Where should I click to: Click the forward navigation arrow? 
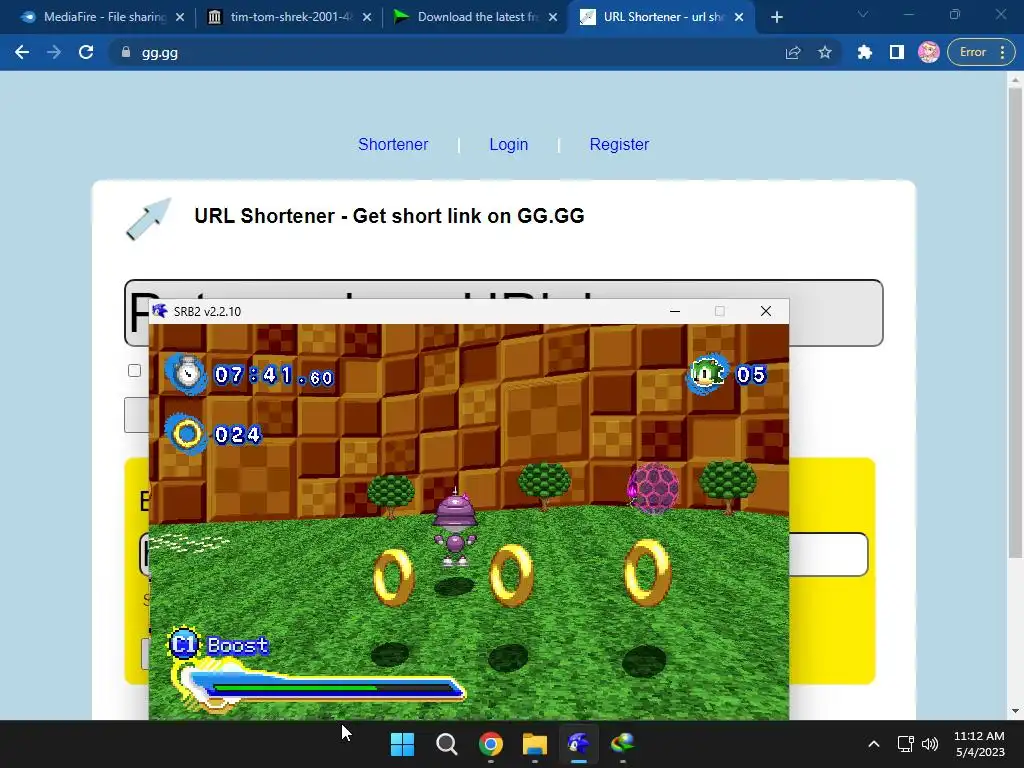click(x=54, y=52)
